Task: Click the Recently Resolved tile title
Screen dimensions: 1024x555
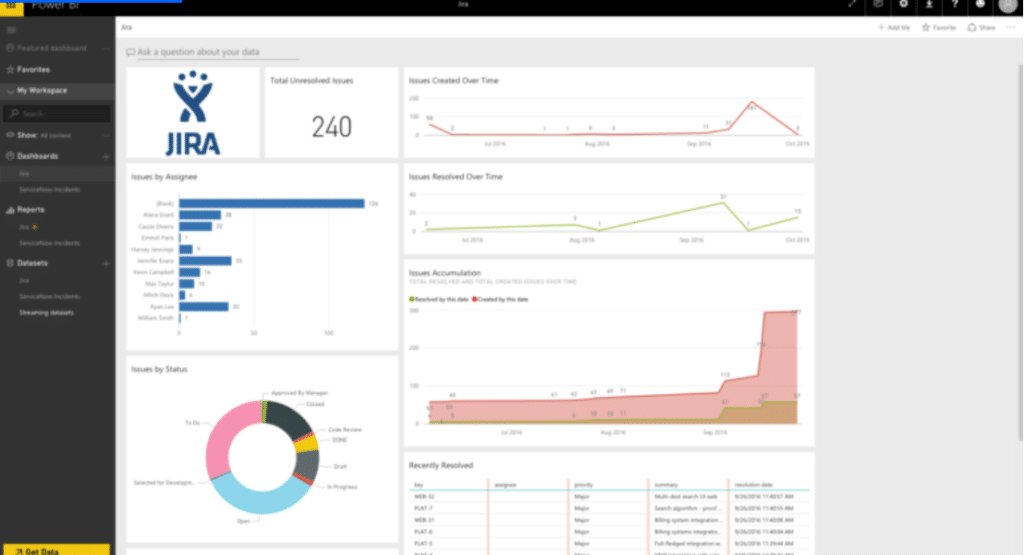Action: [441, 466]
